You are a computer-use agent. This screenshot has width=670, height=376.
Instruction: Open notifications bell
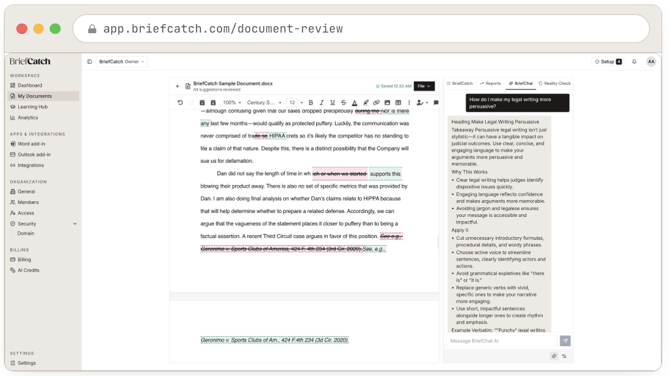pos(634,62)
